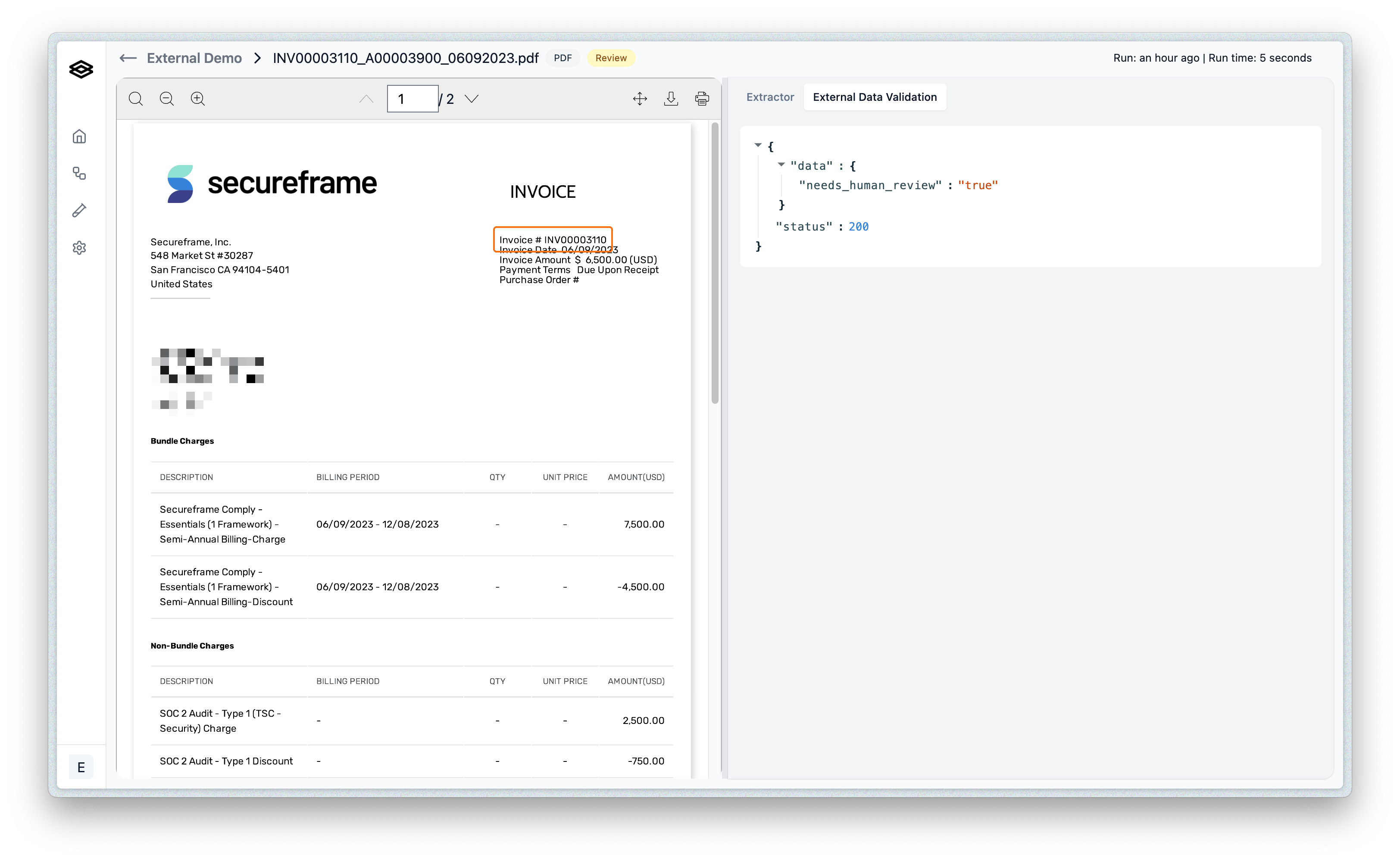Collapse the root JSON object
The image size is (1400, 861).
coord(758,145)
